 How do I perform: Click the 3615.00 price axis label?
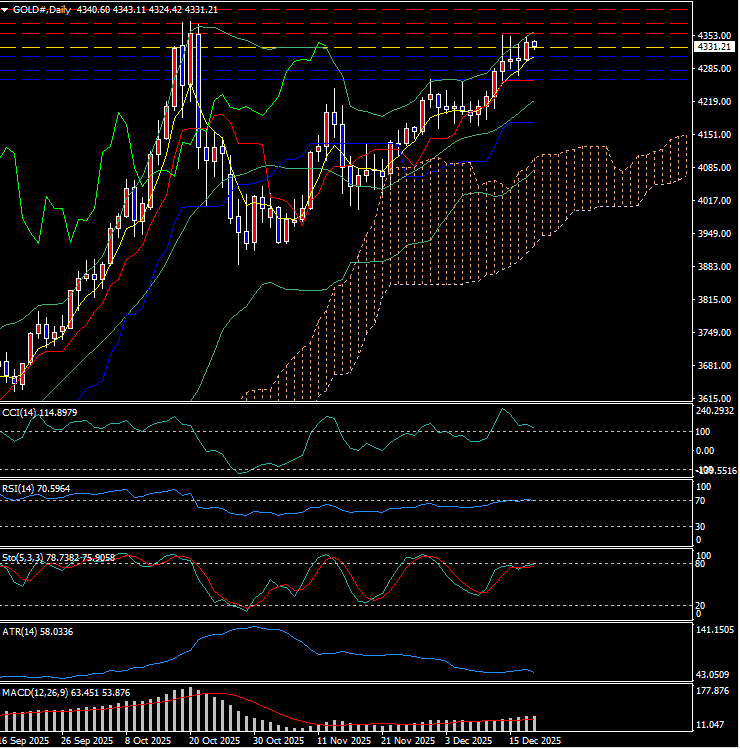(x=713, y=398)
